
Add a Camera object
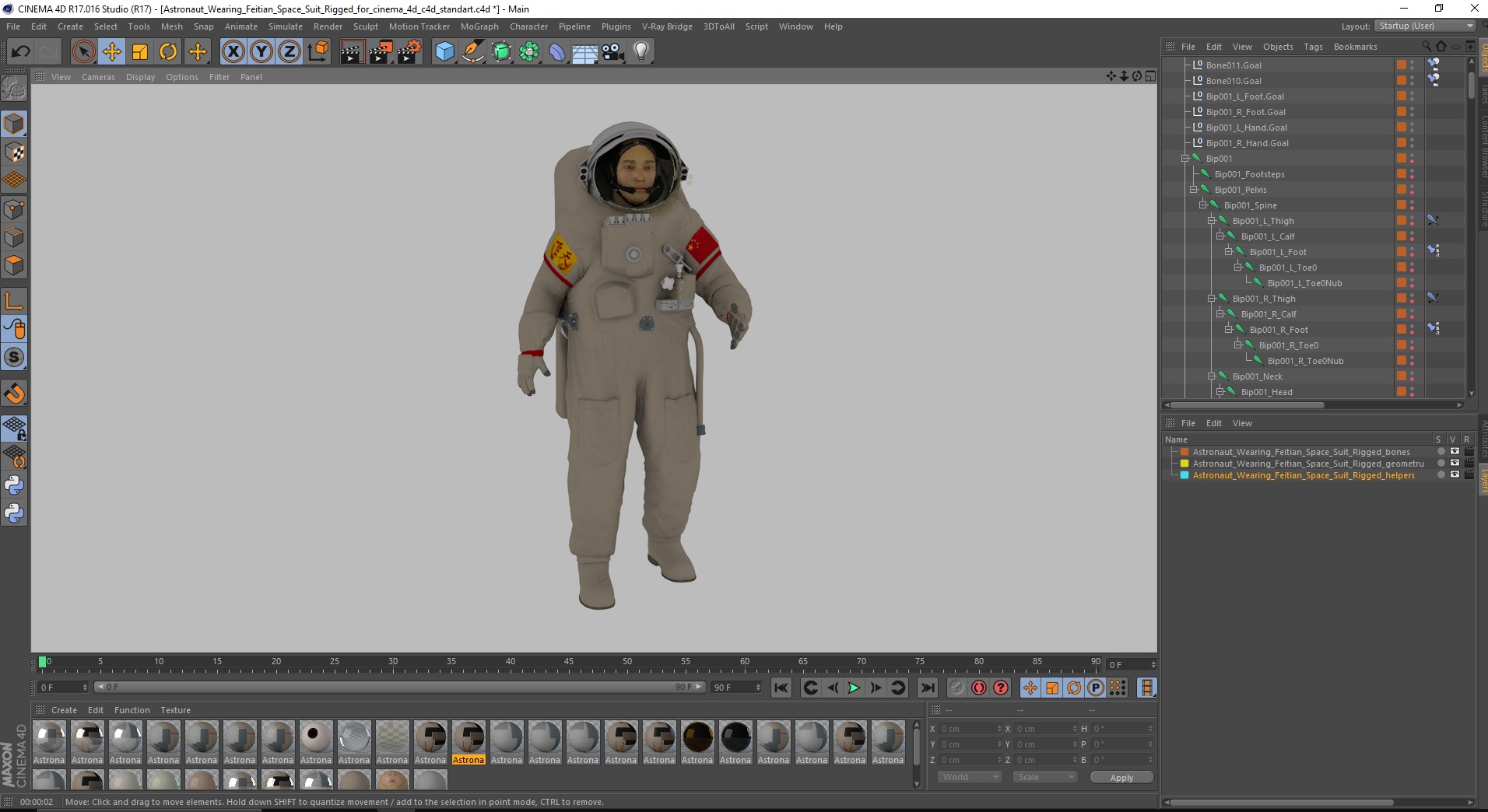[x=613, y=52]
